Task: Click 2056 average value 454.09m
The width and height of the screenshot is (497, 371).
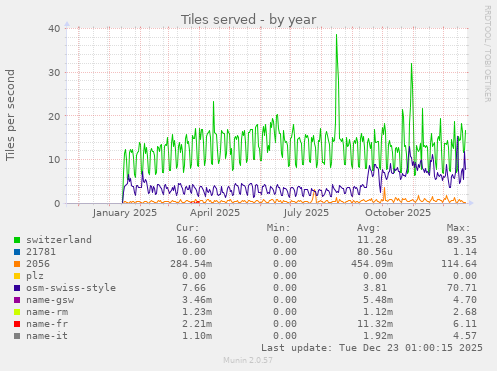Action: click(372, 264)
